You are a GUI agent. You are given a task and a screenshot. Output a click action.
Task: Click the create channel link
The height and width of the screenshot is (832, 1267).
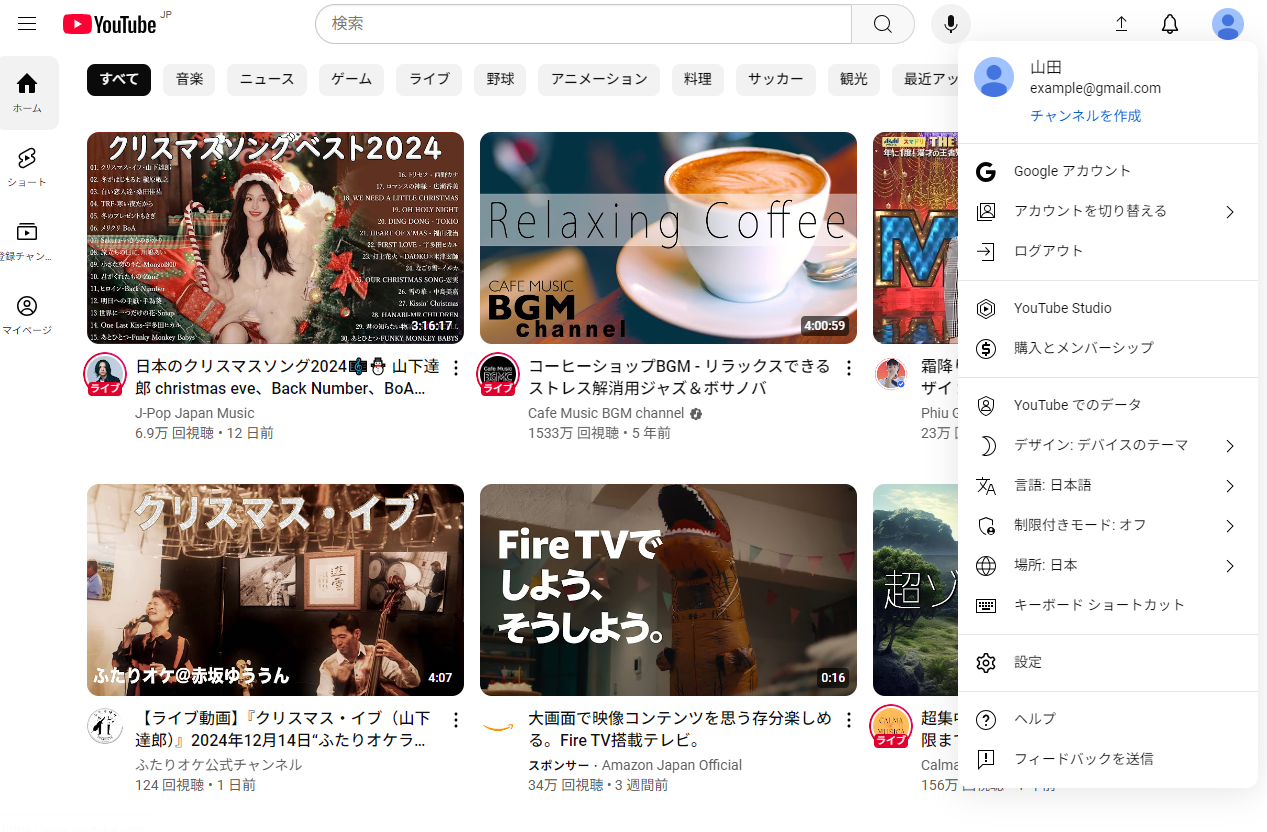point(1085,116)
